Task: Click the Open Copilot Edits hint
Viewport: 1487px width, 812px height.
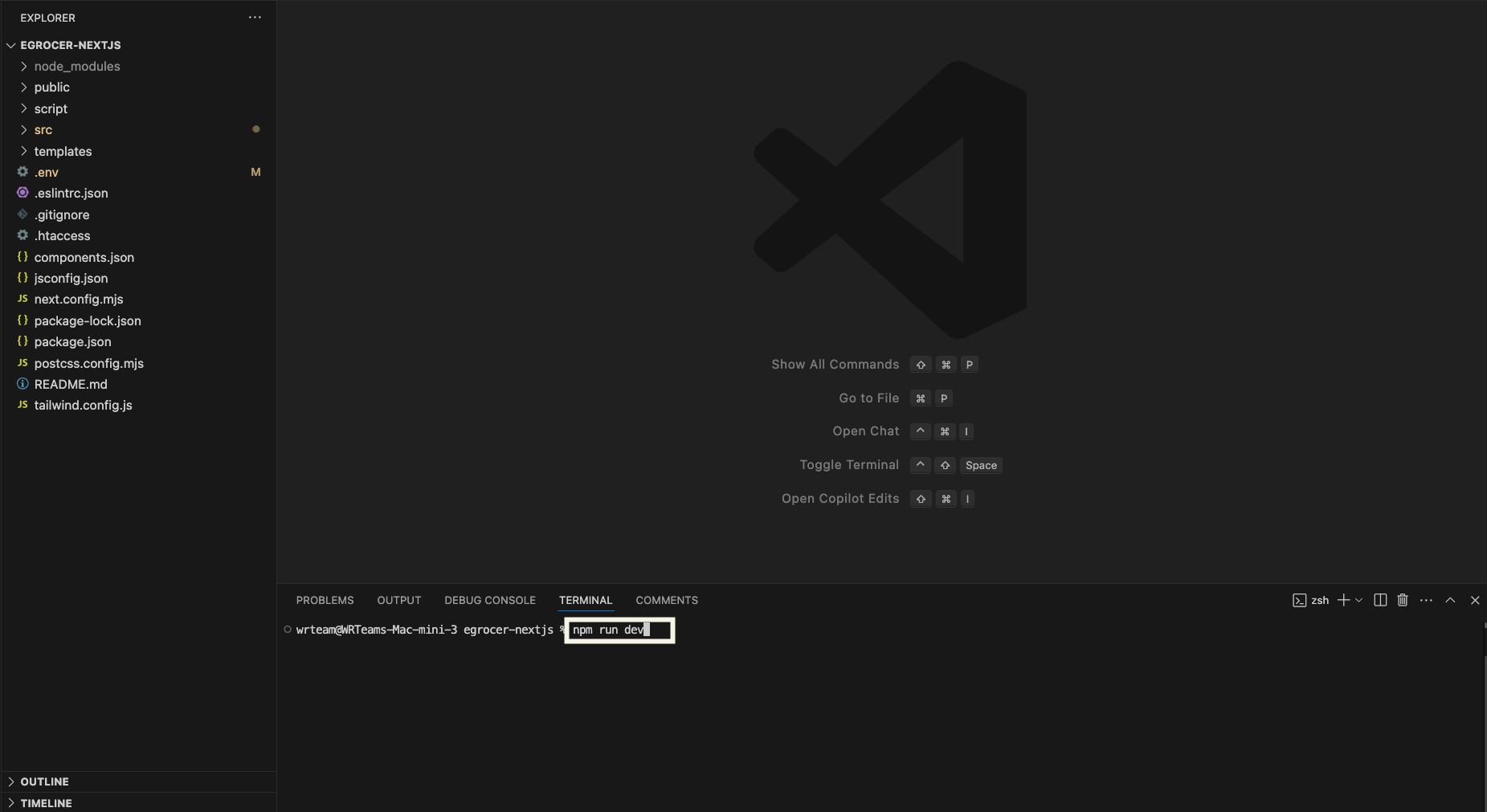Action: [x=840, y=498]
